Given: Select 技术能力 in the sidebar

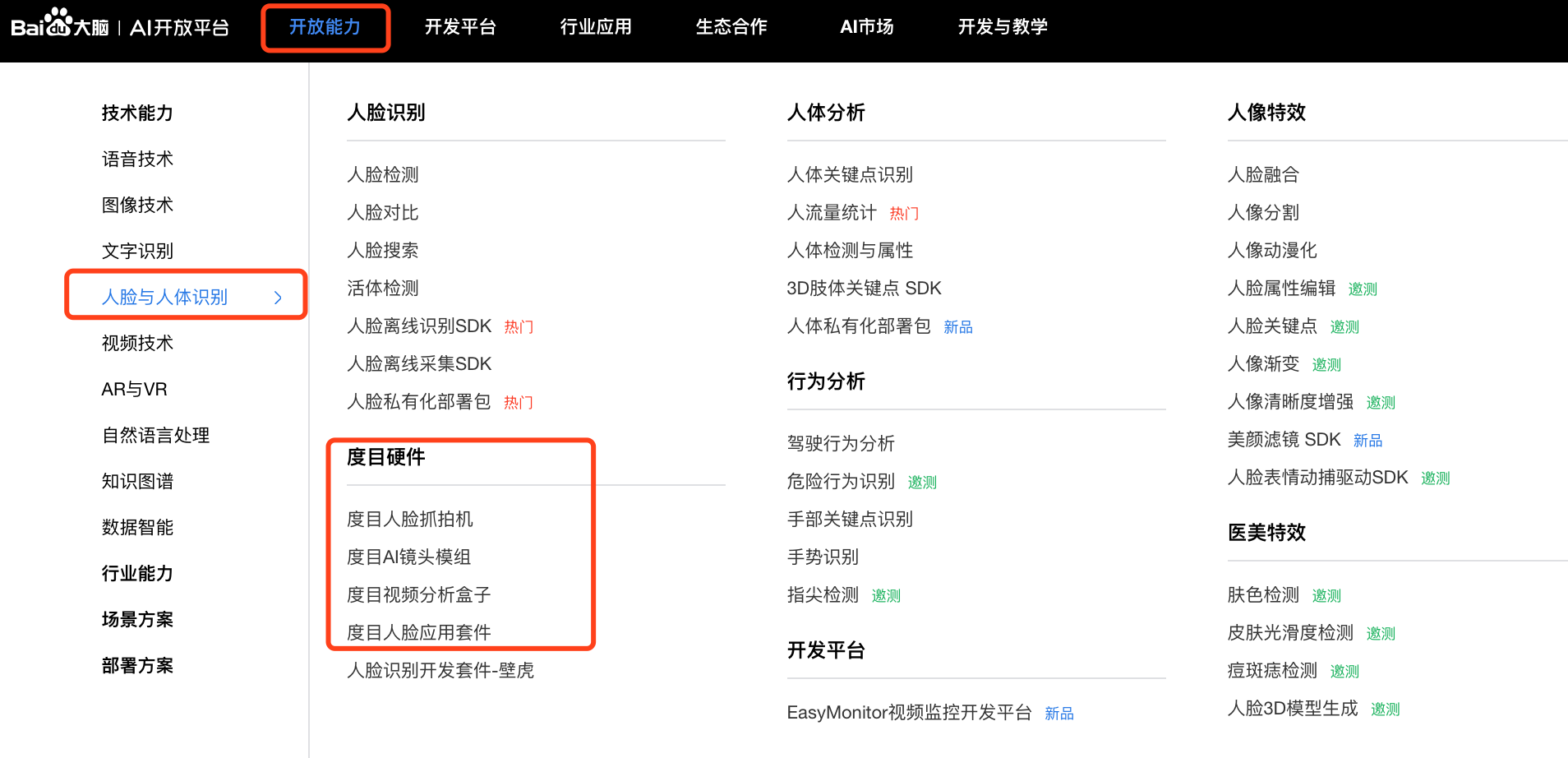Looking at the screenshot, I should [x=137, y=113].
